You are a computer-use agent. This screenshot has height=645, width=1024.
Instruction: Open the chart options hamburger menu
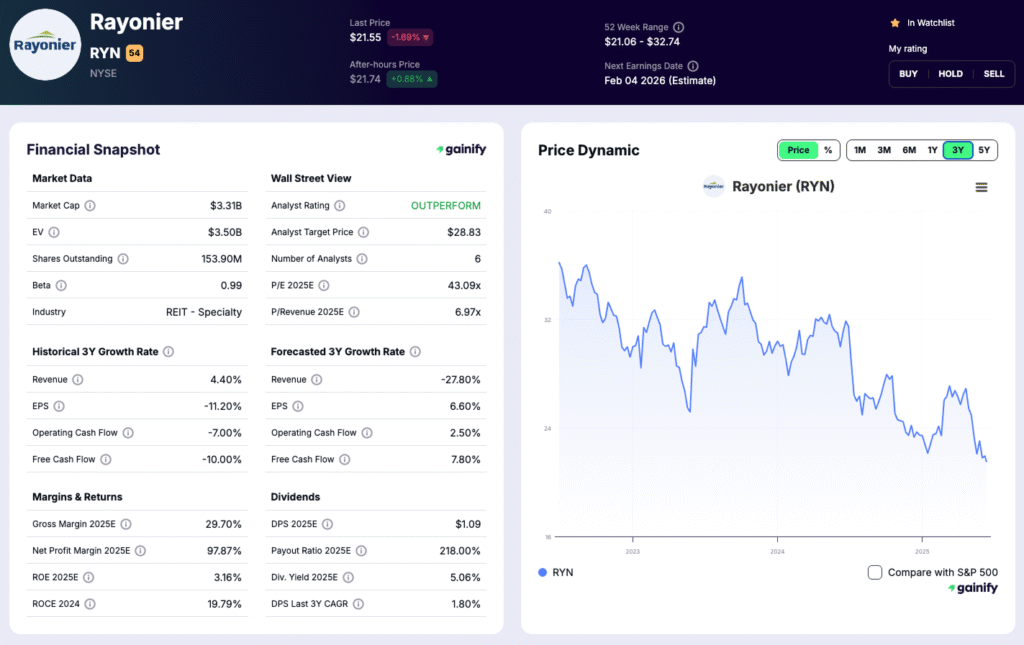[x=981, y=187]
